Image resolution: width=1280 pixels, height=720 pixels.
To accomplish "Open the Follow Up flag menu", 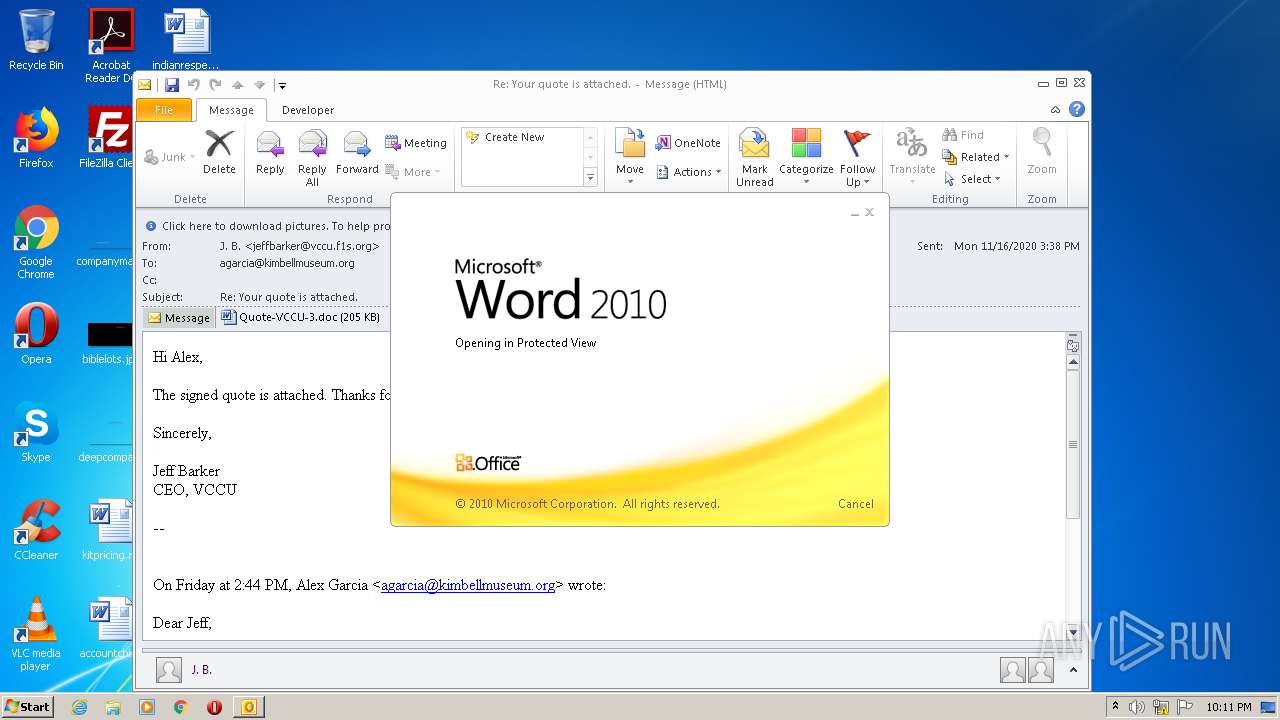I will (857, 157).
